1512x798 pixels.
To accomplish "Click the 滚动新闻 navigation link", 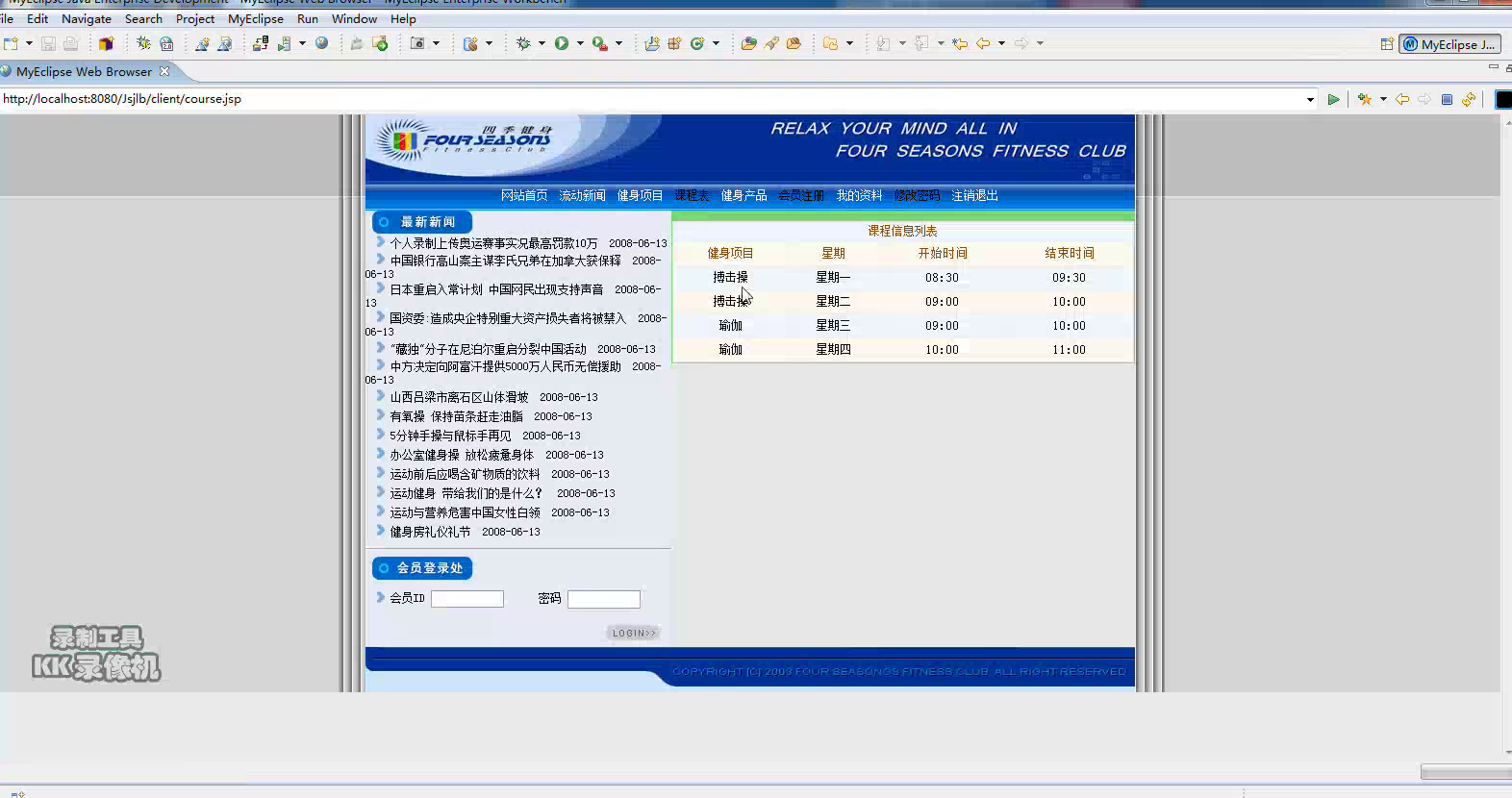I will click(x=583, y=195).
